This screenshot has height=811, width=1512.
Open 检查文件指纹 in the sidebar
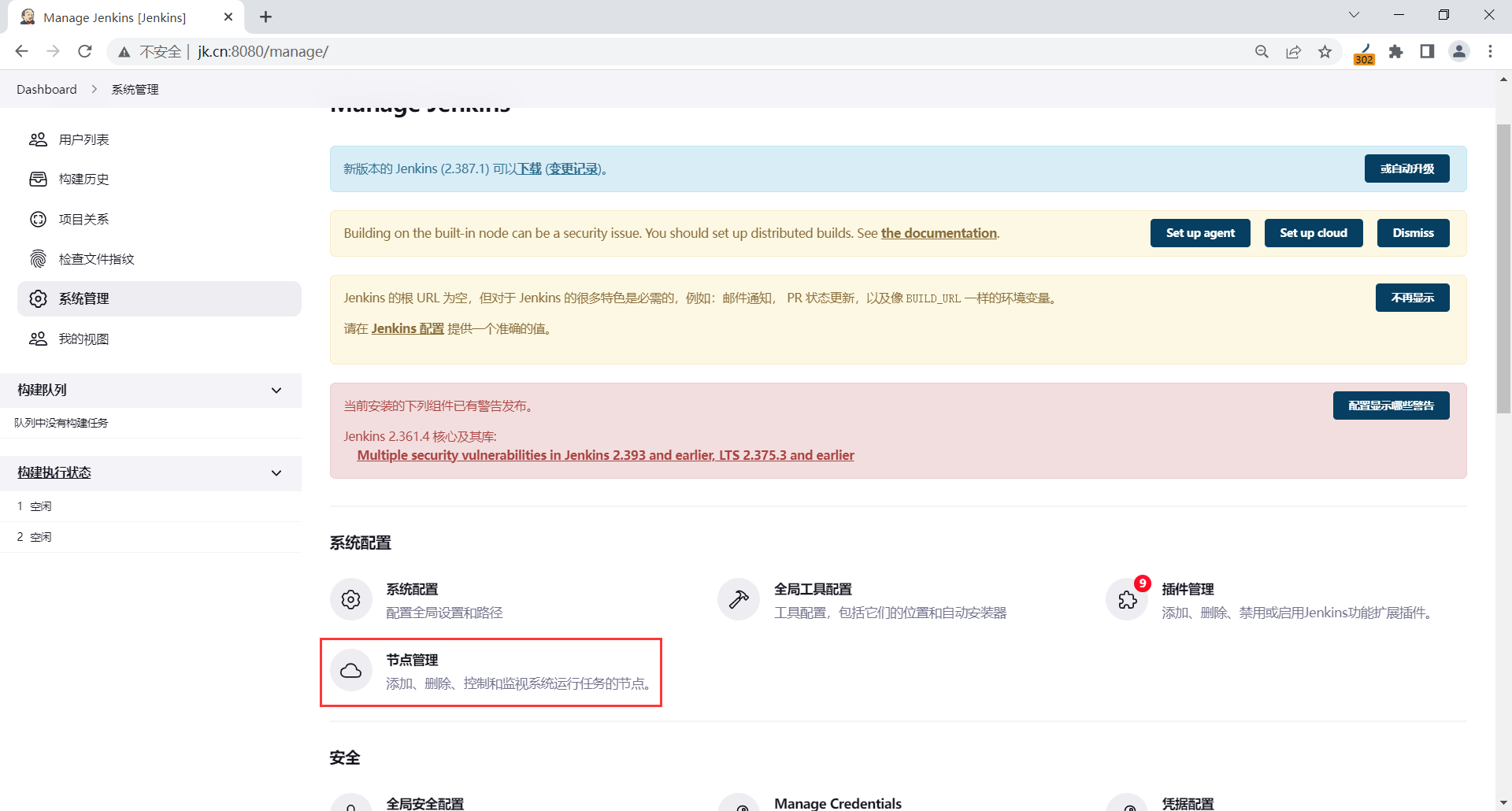(159, 259)
